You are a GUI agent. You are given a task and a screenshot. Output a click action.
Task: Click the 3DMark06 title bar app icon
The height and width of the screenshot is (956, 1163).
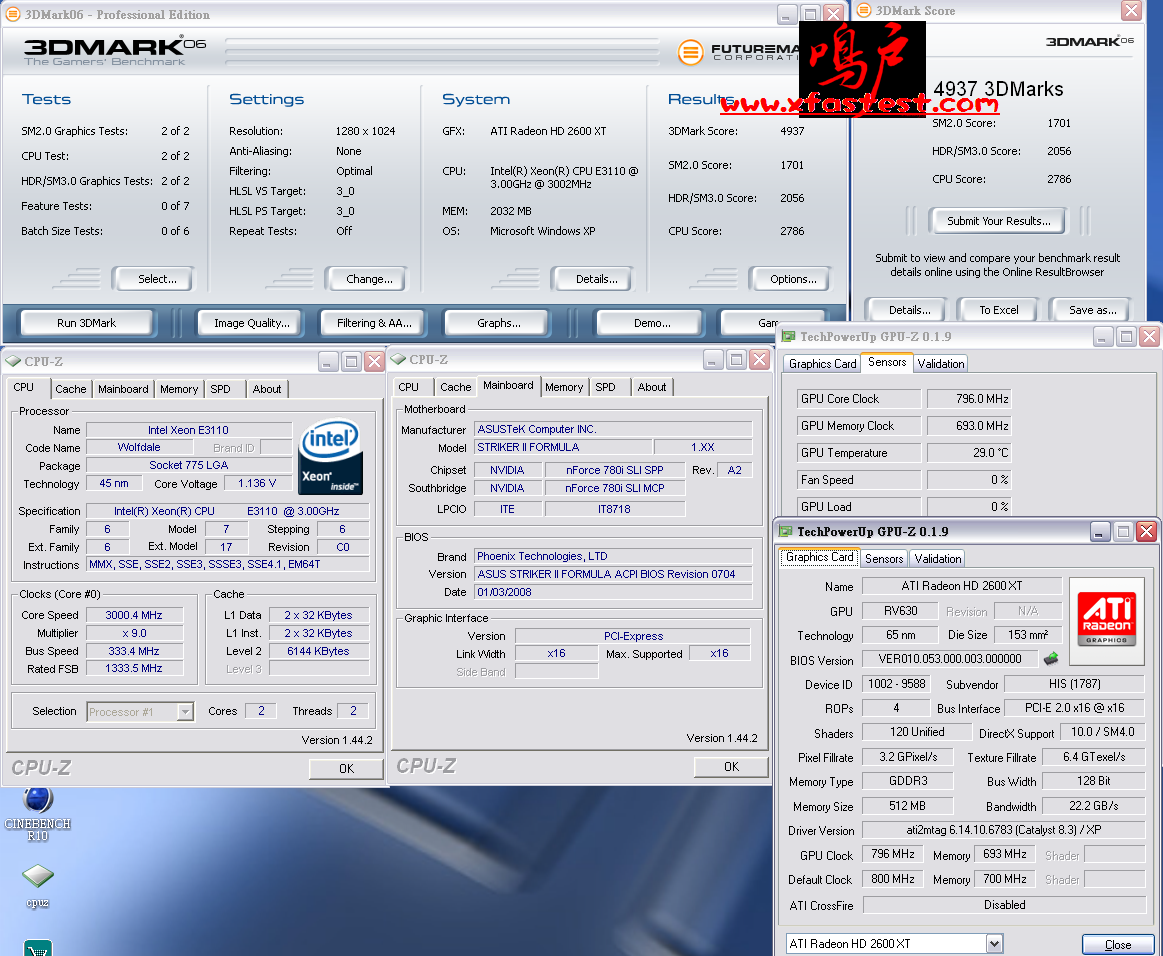[12, 14]
